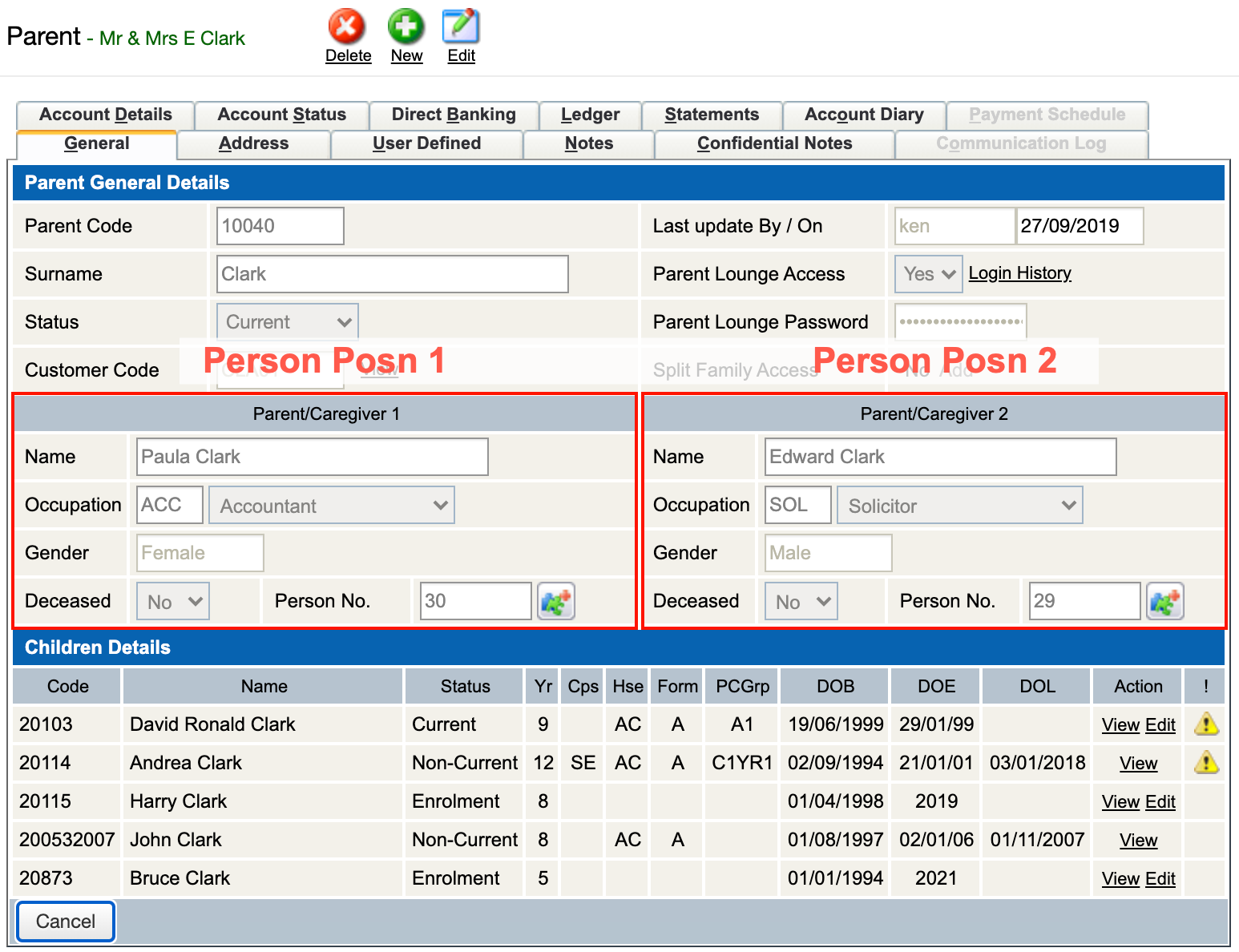Screen dimensions: 1239x952
Task: Click the green New icon
Action: click(x=406, y=26)
